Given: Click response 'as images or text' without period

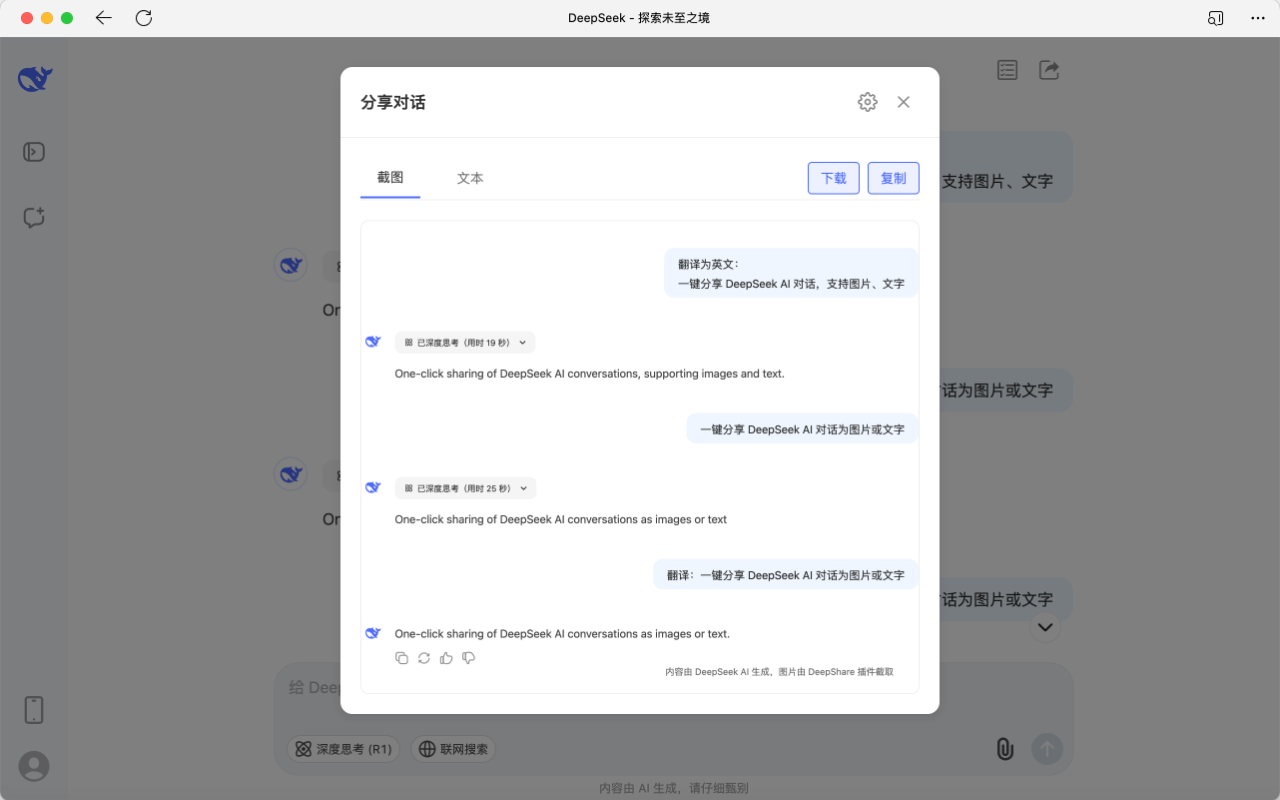Looking at the screenshot, I should pos(561,520).
